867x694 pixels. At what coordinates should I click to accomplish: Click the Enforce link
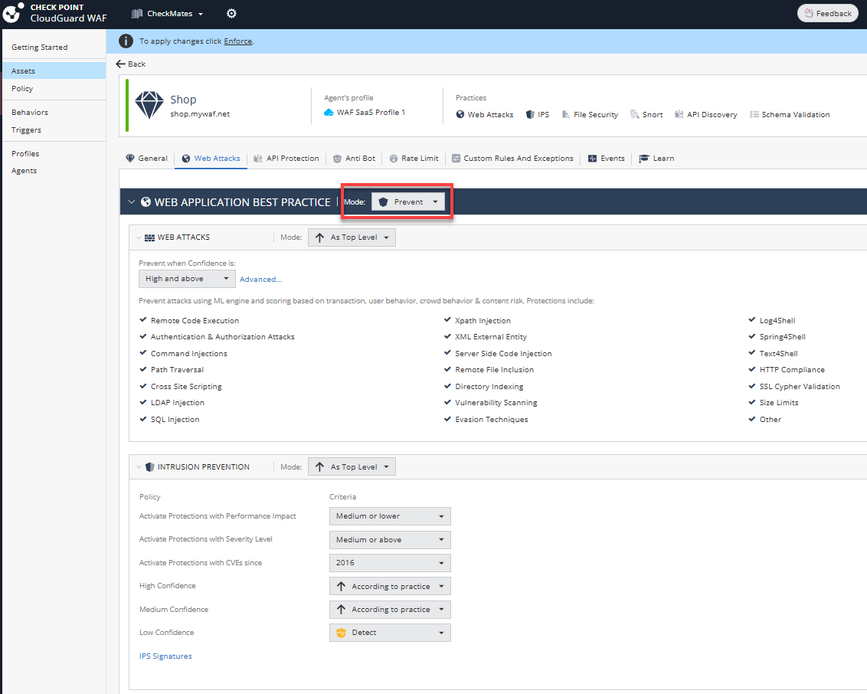[238, 41]
